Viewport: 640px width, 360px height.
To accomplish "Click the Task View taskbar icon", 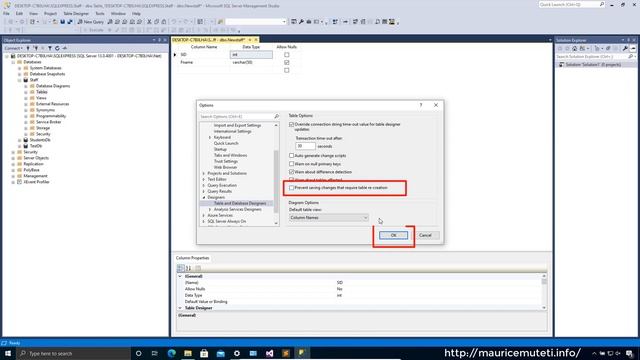I will (x=155, y=353).
